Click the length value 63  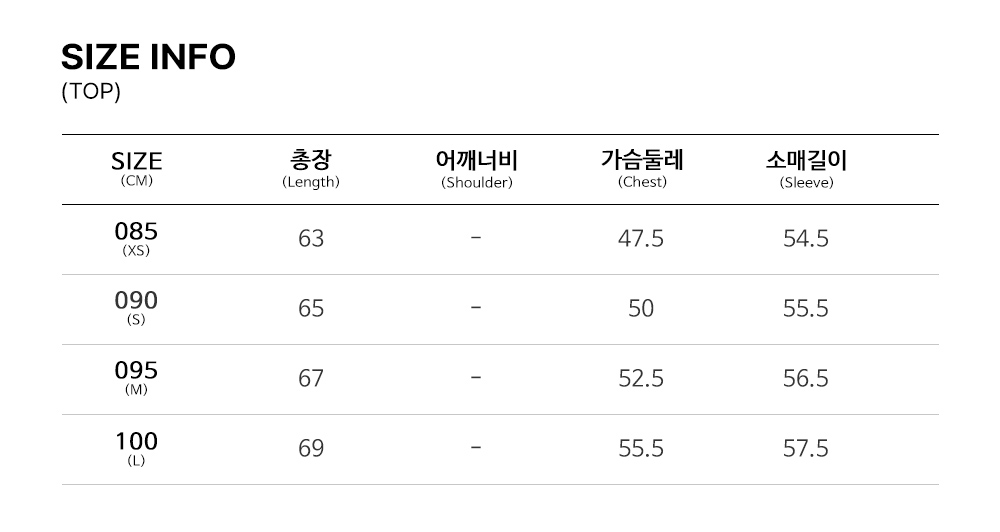(311, 239)
